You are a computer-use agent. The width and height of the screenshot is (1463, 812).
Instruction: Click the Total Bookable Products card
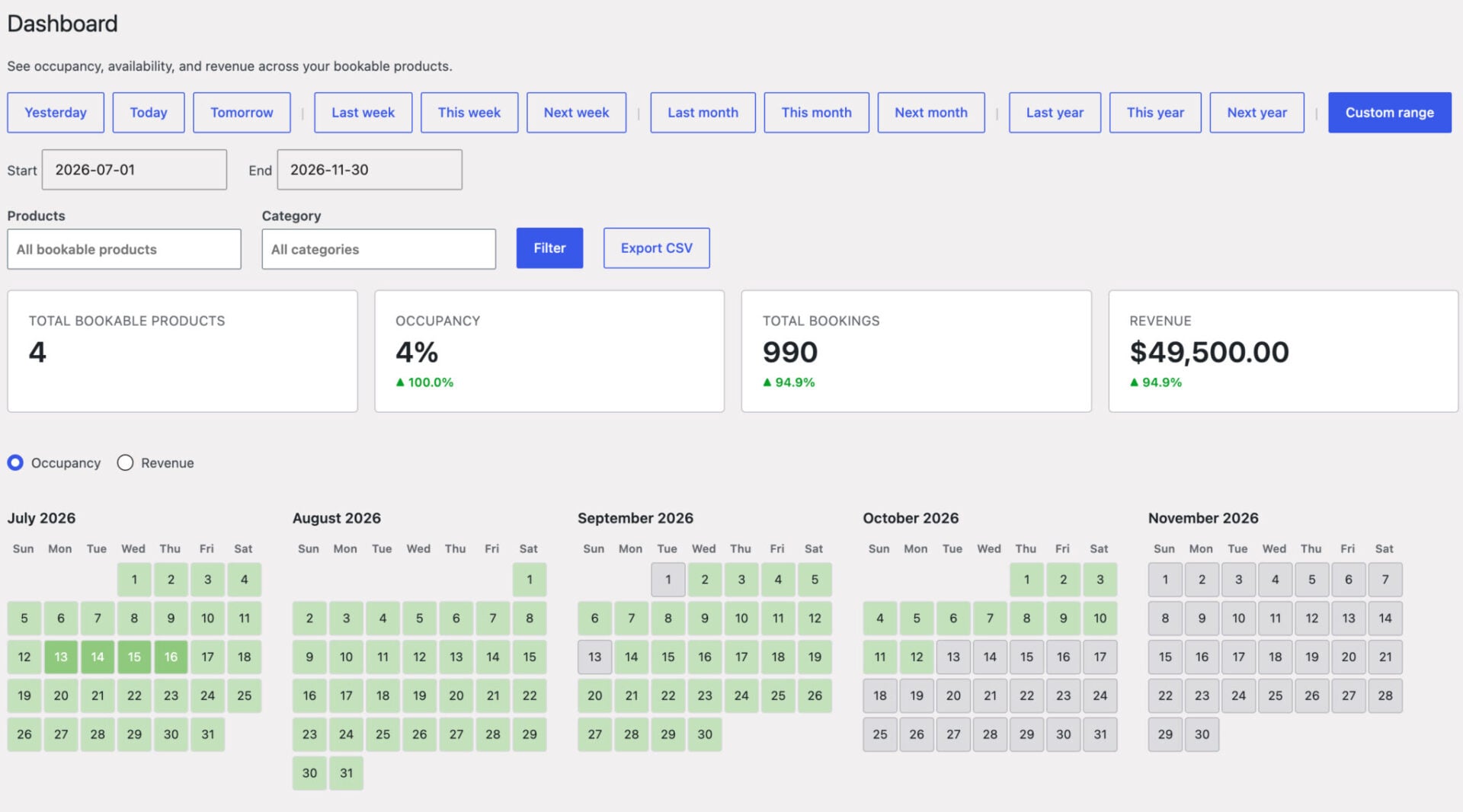182,351
